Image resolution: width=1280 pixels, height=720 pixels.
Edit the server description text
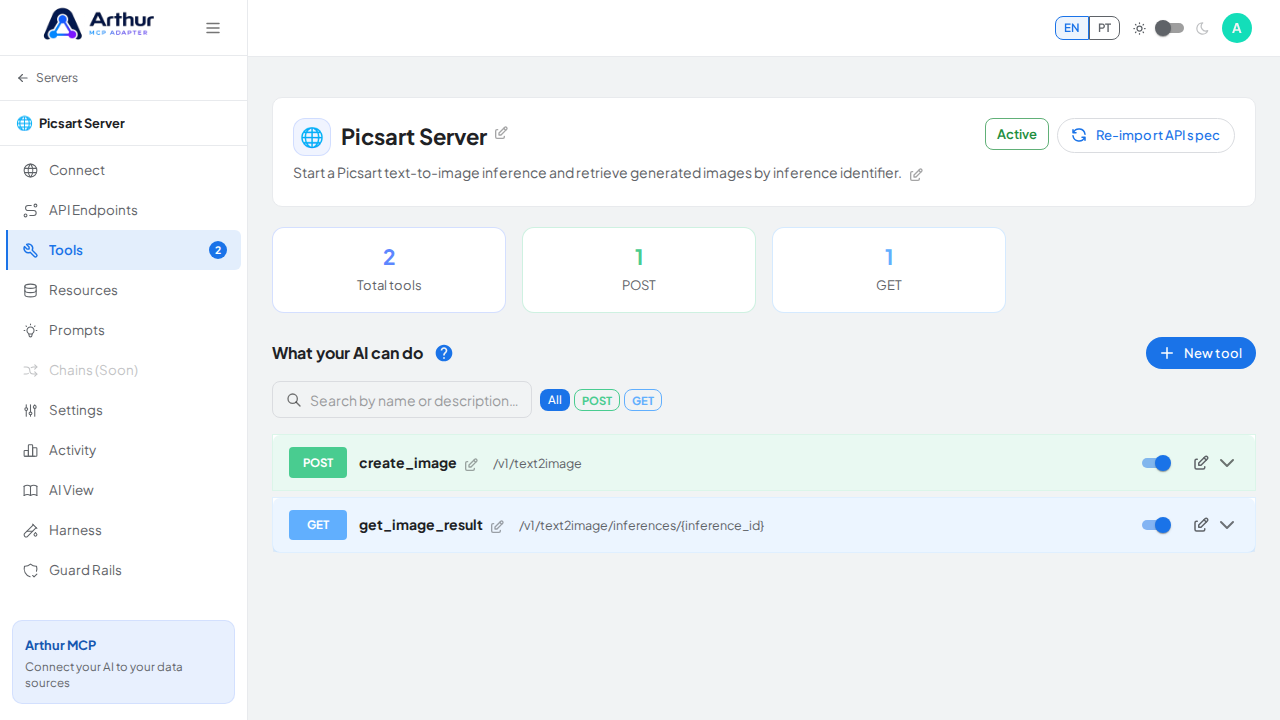click(x=916, y=174)
